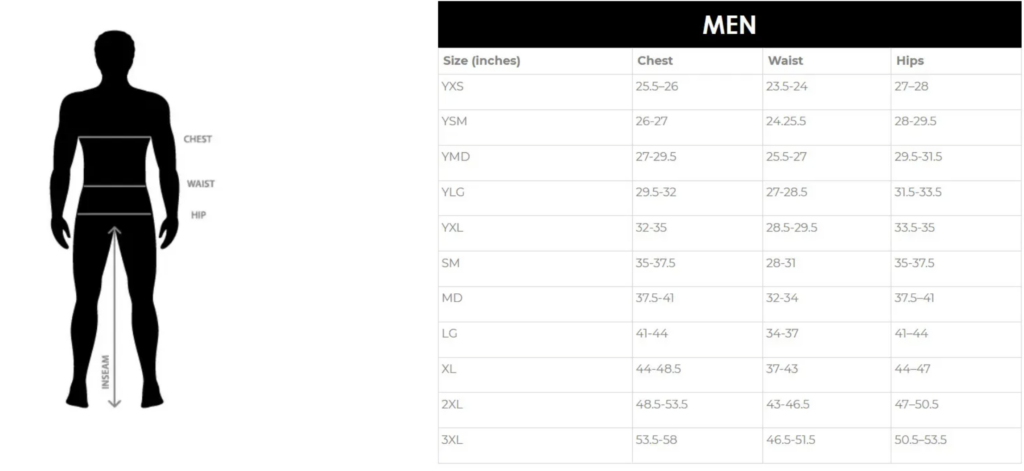Image resolution: width=1024 pixels, height=471 pixels.
Task: Click the XL chest value 44-48.5
Action: click(658, 368)
